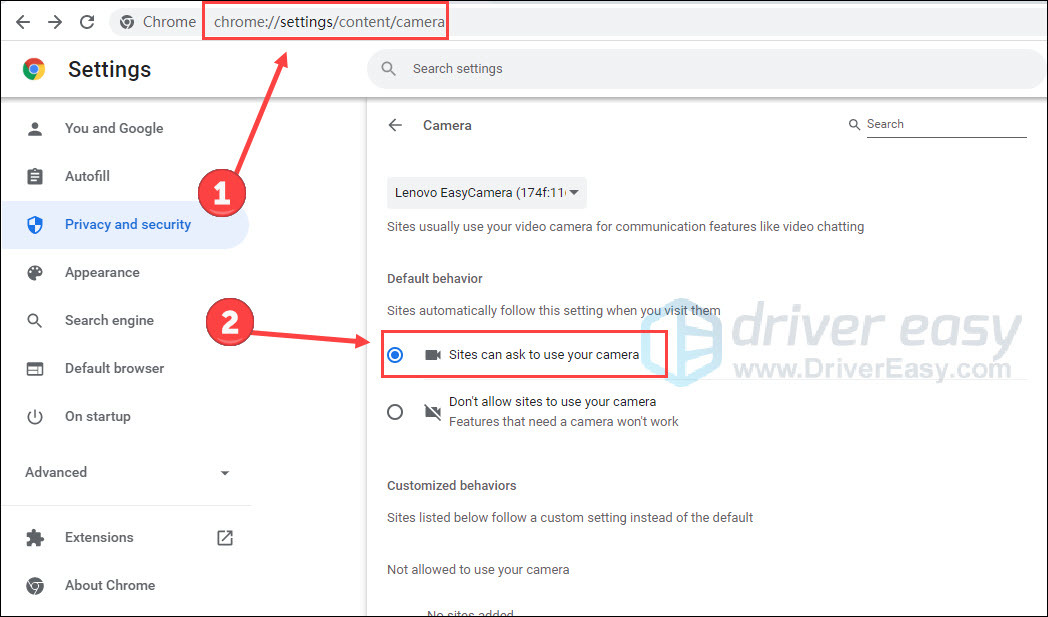Select 'Sites can ask to use your camera'
Viewport: 1048px width, 617px height.
tap(396, 354)
